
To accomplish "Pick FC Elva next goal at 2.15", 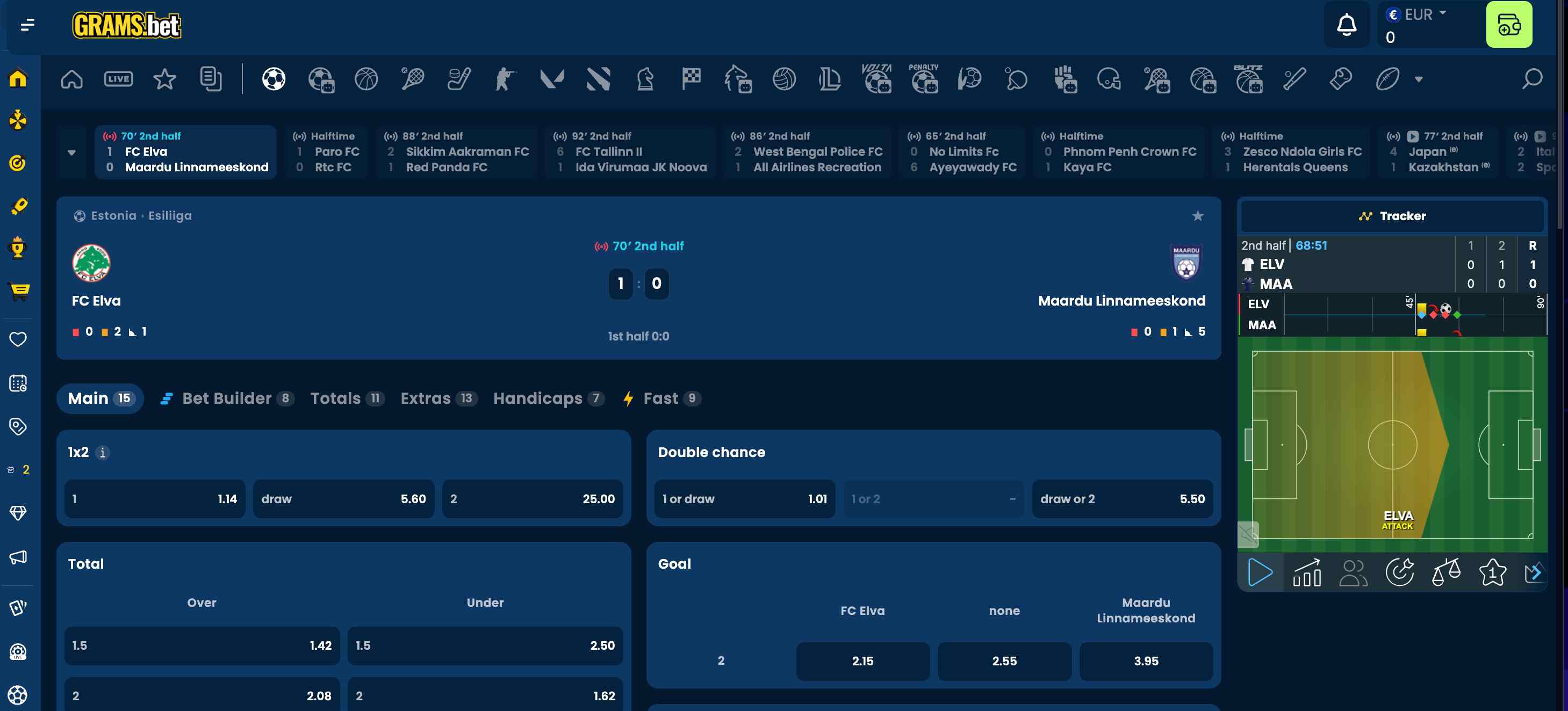I will pyautogui.click(x=862, y=661).
